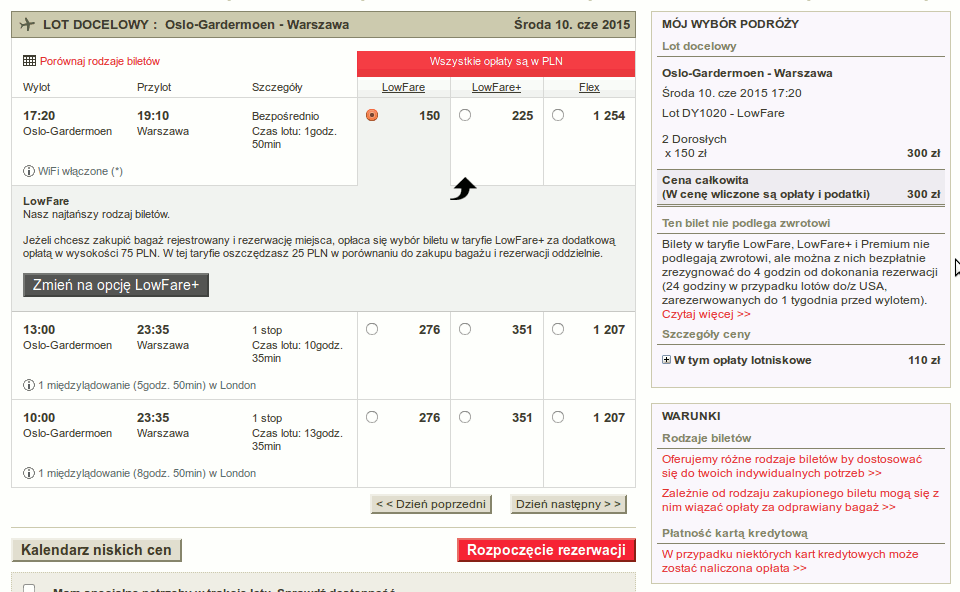Open link Oferujemy różne rodzaje biletów

point(792,466)
